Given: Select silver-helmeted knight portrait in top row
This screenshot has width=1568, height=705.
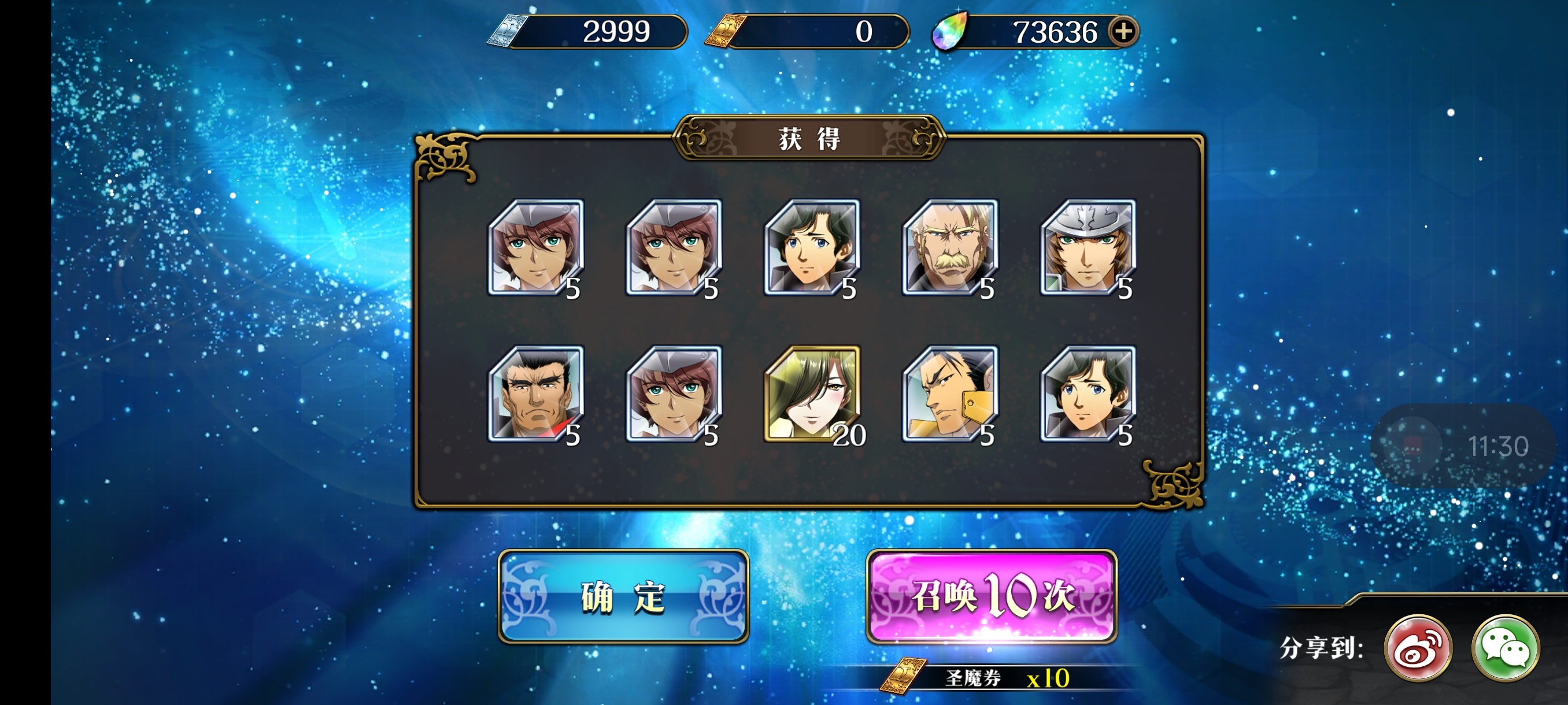Looking at the screenshot, I should point(1088,247).
